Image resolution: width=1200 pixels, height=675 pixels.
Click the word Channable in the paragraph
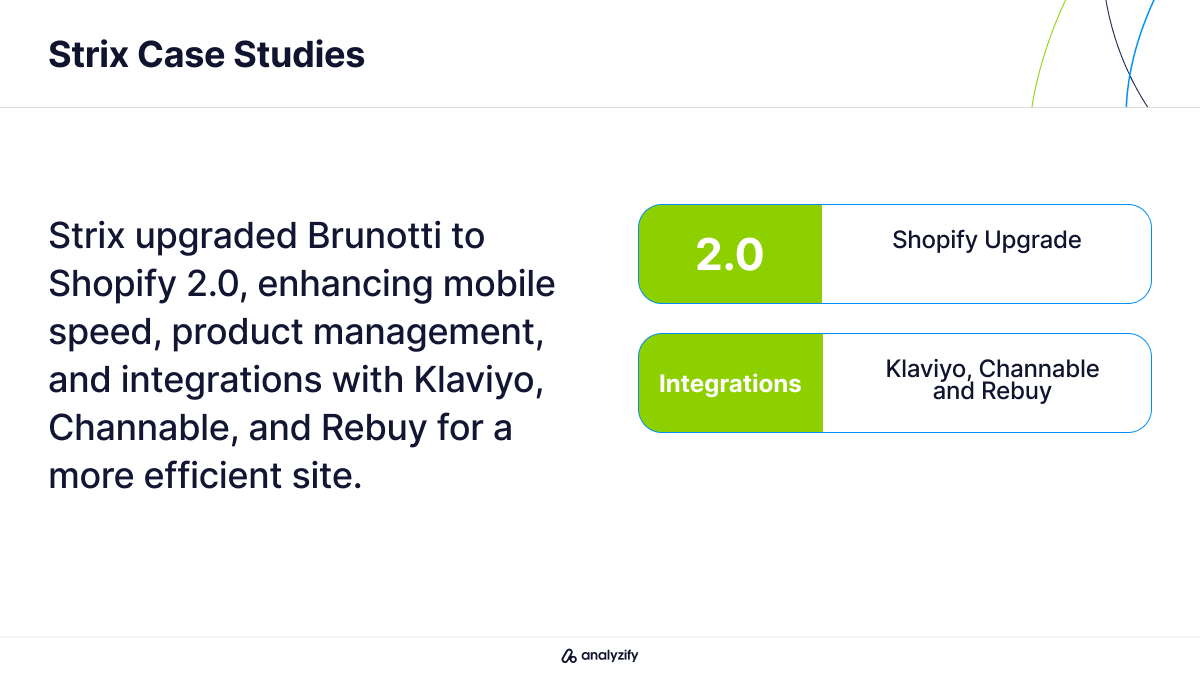tap(140, 429)
